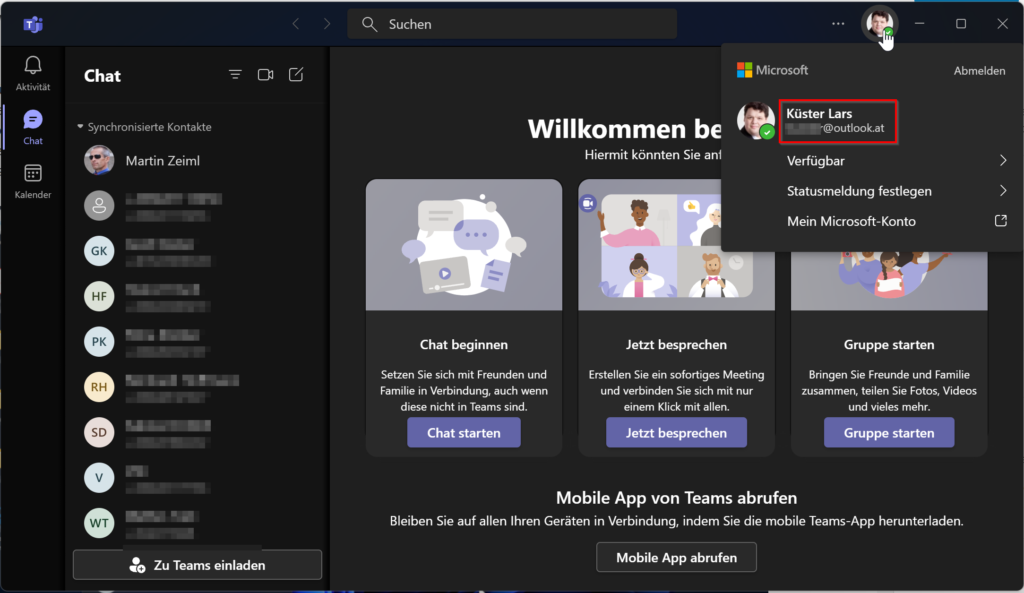Select the RH contact avatar
This screenshot has width=1024, height=593.
pos(99,387)
